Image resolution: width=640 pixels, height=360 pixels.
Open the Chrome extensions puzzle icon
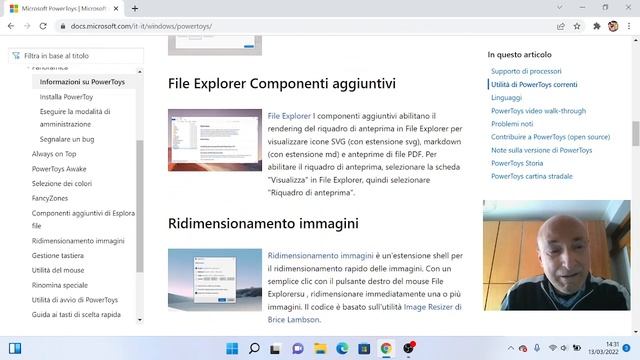point(597,26)
